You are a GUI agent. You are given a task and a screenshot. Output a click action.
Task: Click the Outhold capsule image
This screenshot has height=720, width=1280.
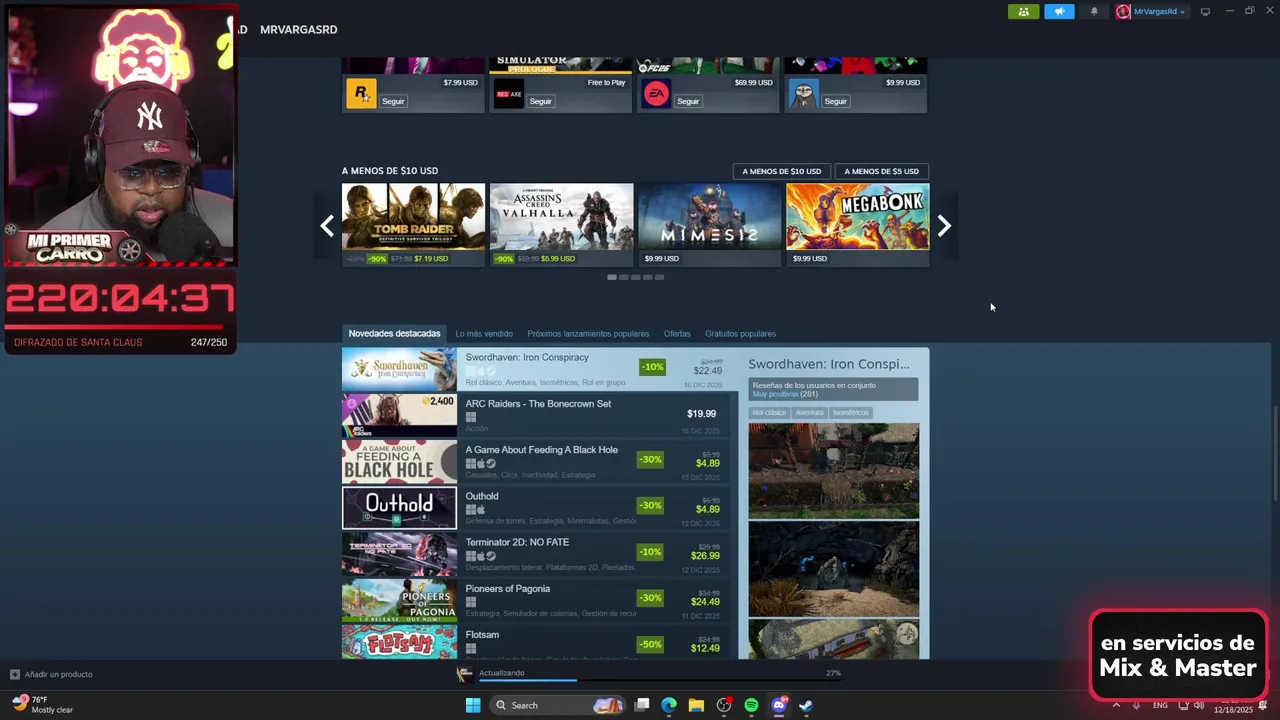pyautogui.click(x=399, y=508)
